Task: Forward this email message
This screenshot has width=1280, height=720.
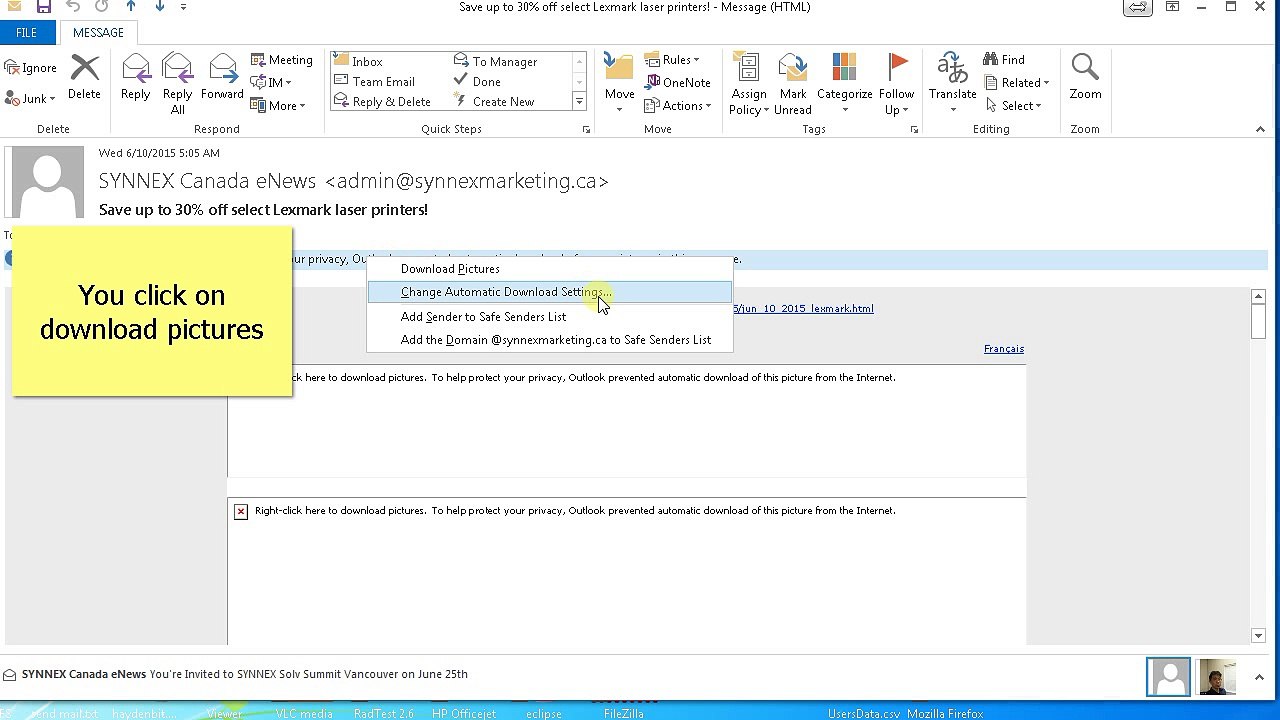Action: tap(222, 77)
